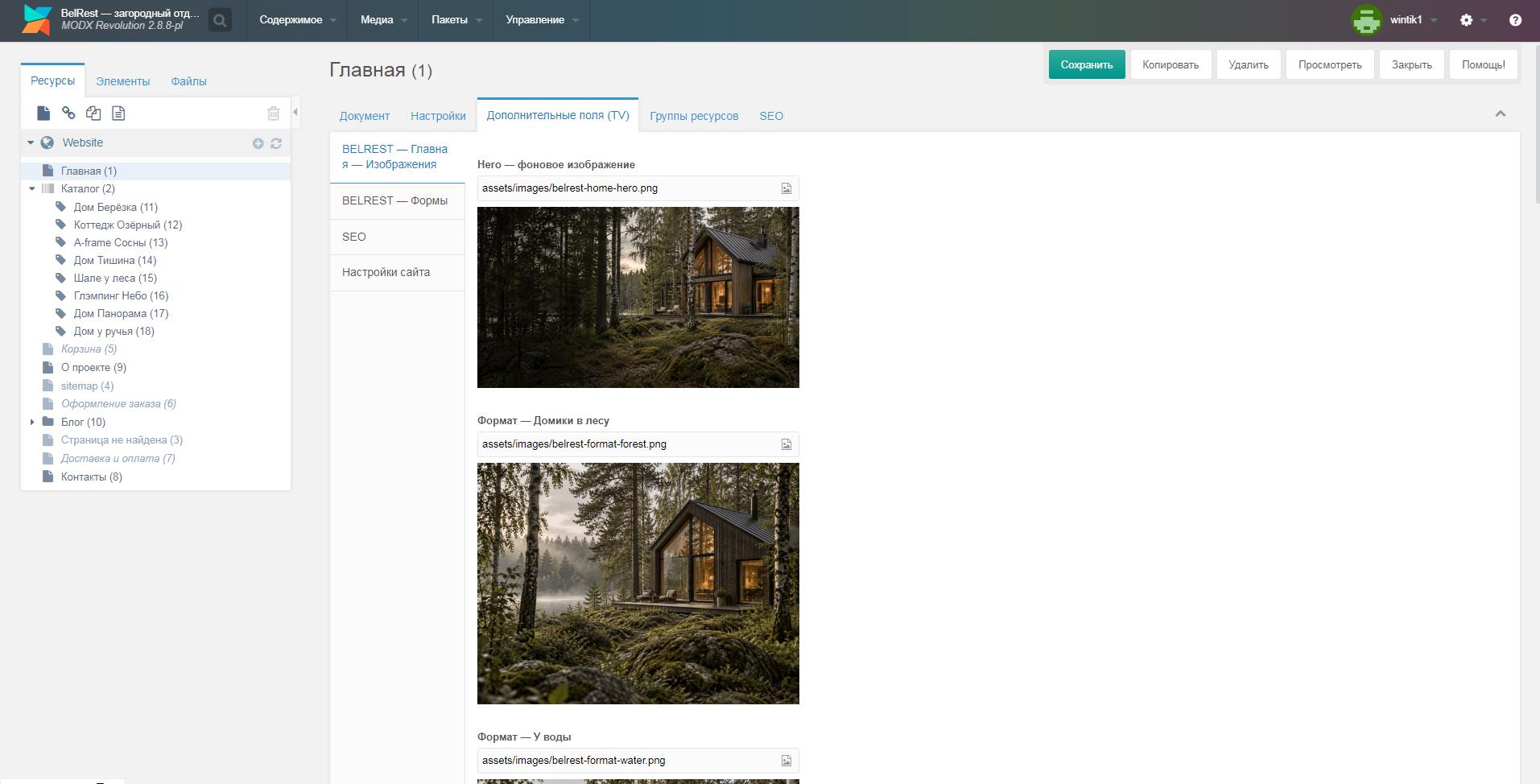Screen dimensions: 1540x784
Task: Collapse the left resource tree panel
Action: click(x=295, y=113)
